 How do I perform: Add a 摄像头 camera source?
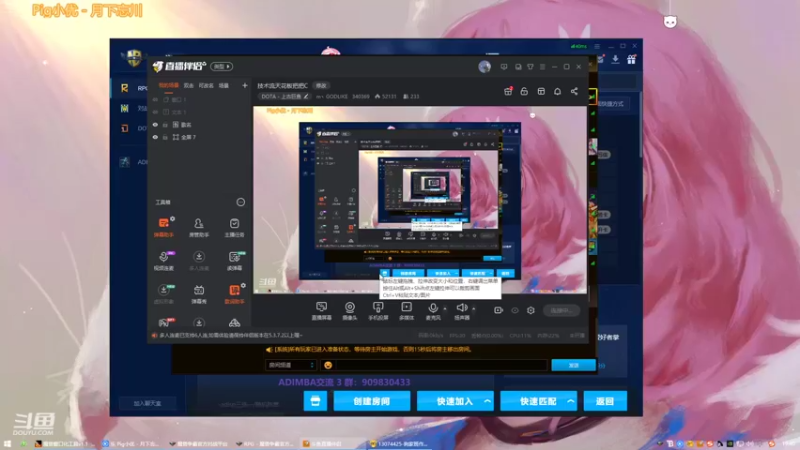349,310
